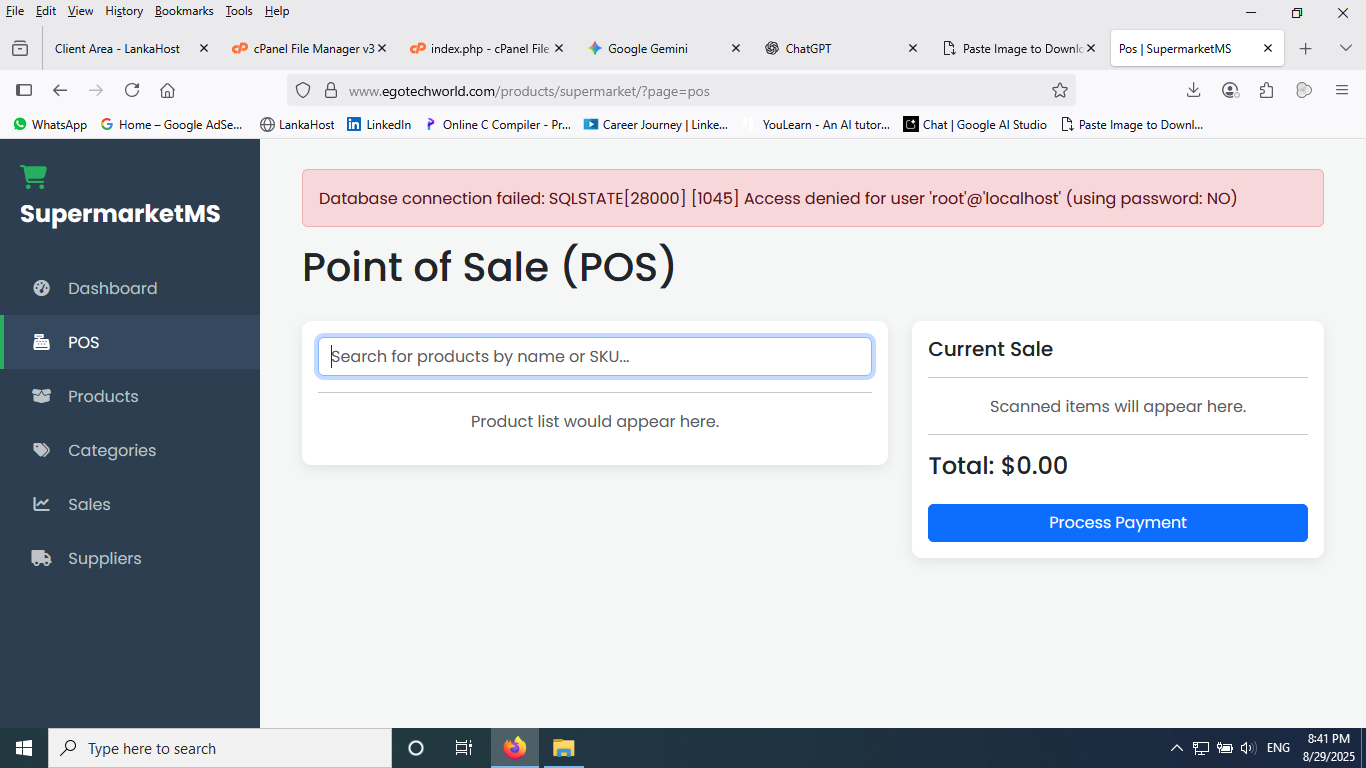
Task: Open File Explorer from the taskbar
Action: [x=564, y=748]
